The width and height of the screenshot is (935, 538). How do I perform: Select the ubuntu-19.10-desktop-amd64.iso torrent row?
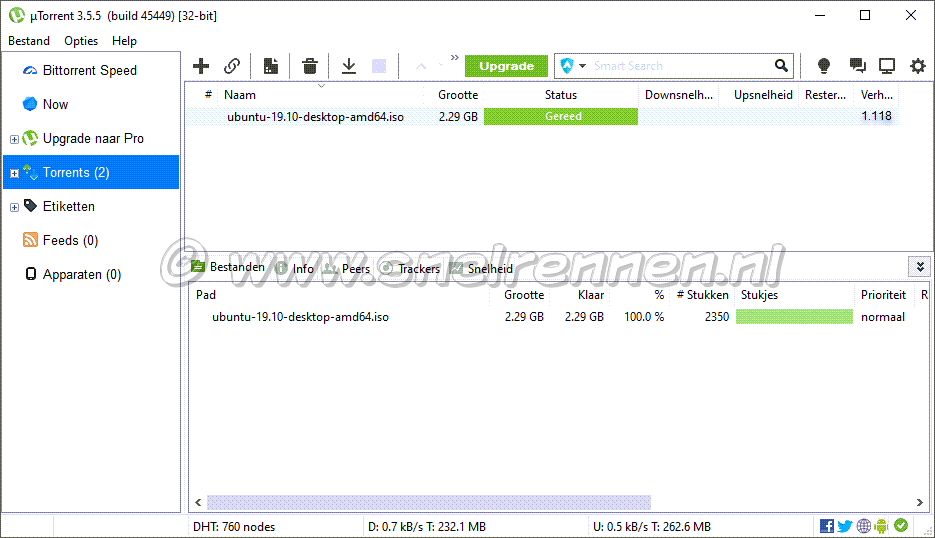click(x=541, y=116)
